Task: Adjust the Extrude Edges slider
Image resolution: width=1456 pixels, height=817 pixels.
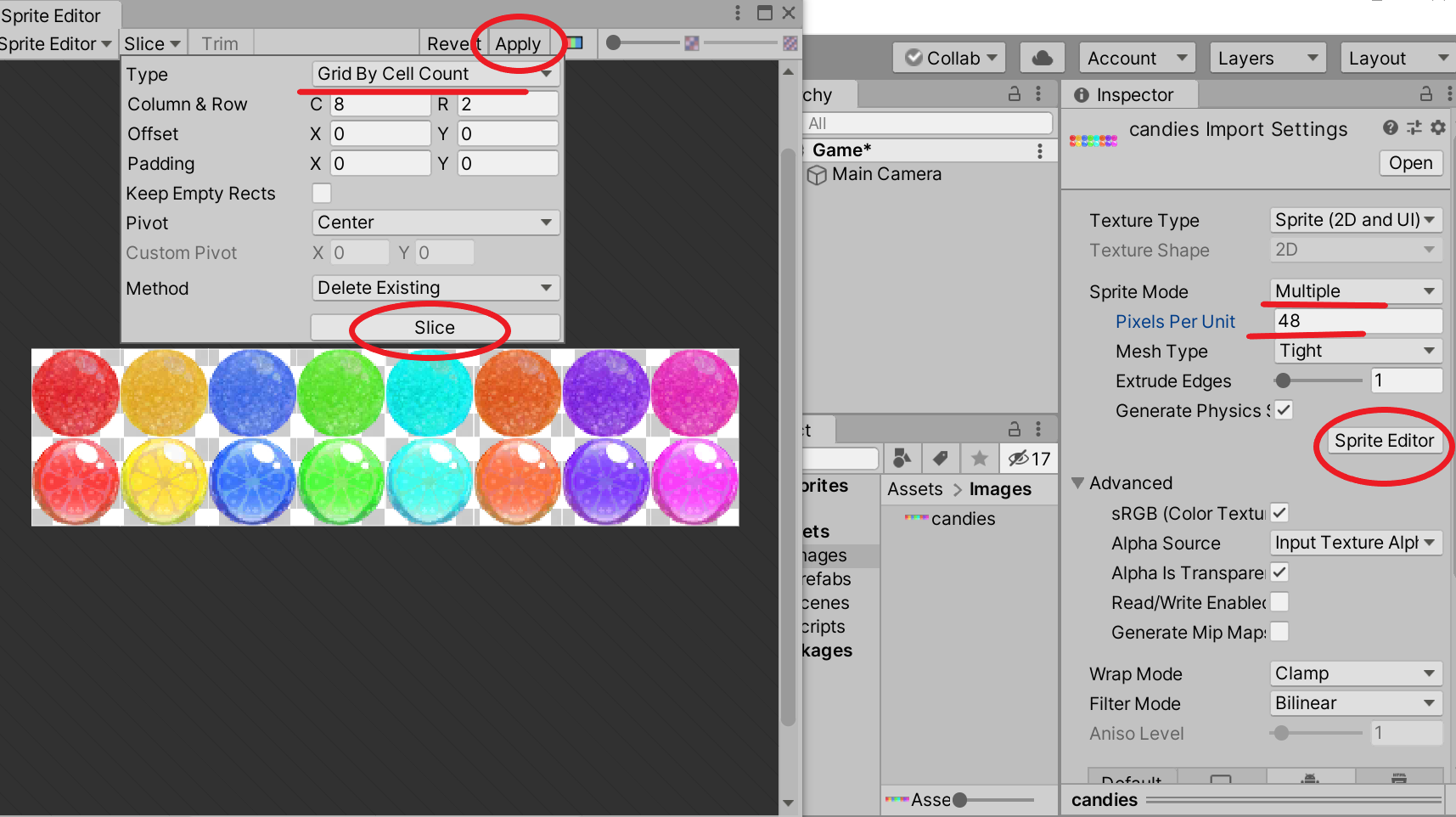Action: pos(1319,380)
